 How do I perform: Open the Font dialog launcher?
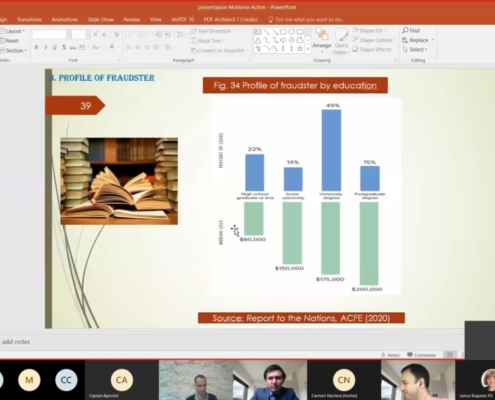pos(119,61)
